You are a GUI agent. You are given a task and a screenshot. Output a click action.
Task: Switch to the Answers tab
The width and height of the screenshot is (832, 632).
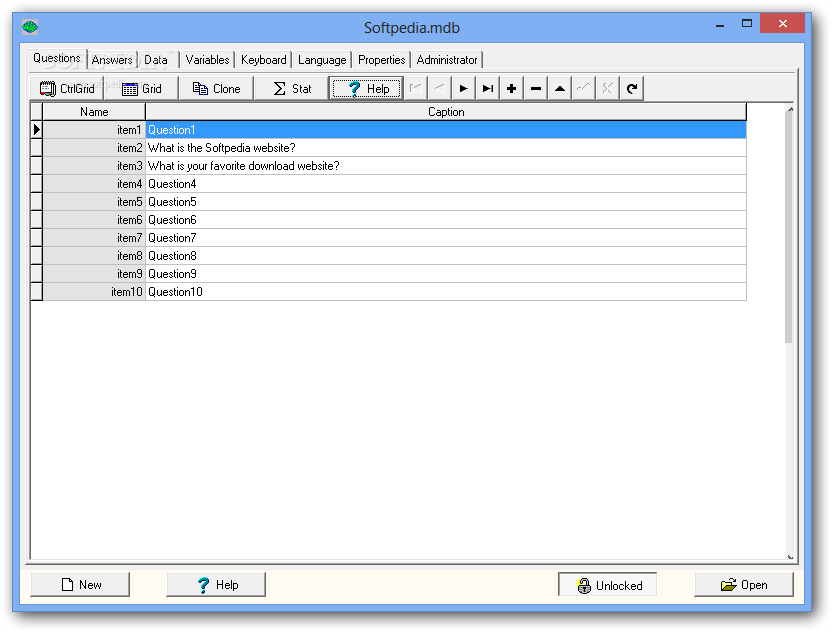coord(112,60)
